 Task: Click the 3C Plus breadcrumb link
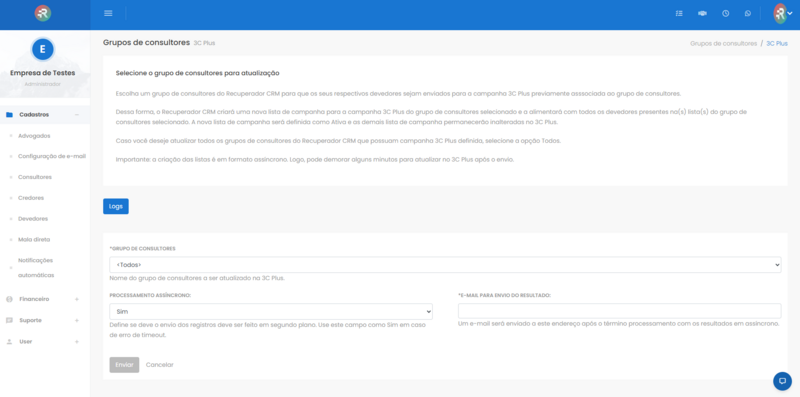tap(777, 43)
